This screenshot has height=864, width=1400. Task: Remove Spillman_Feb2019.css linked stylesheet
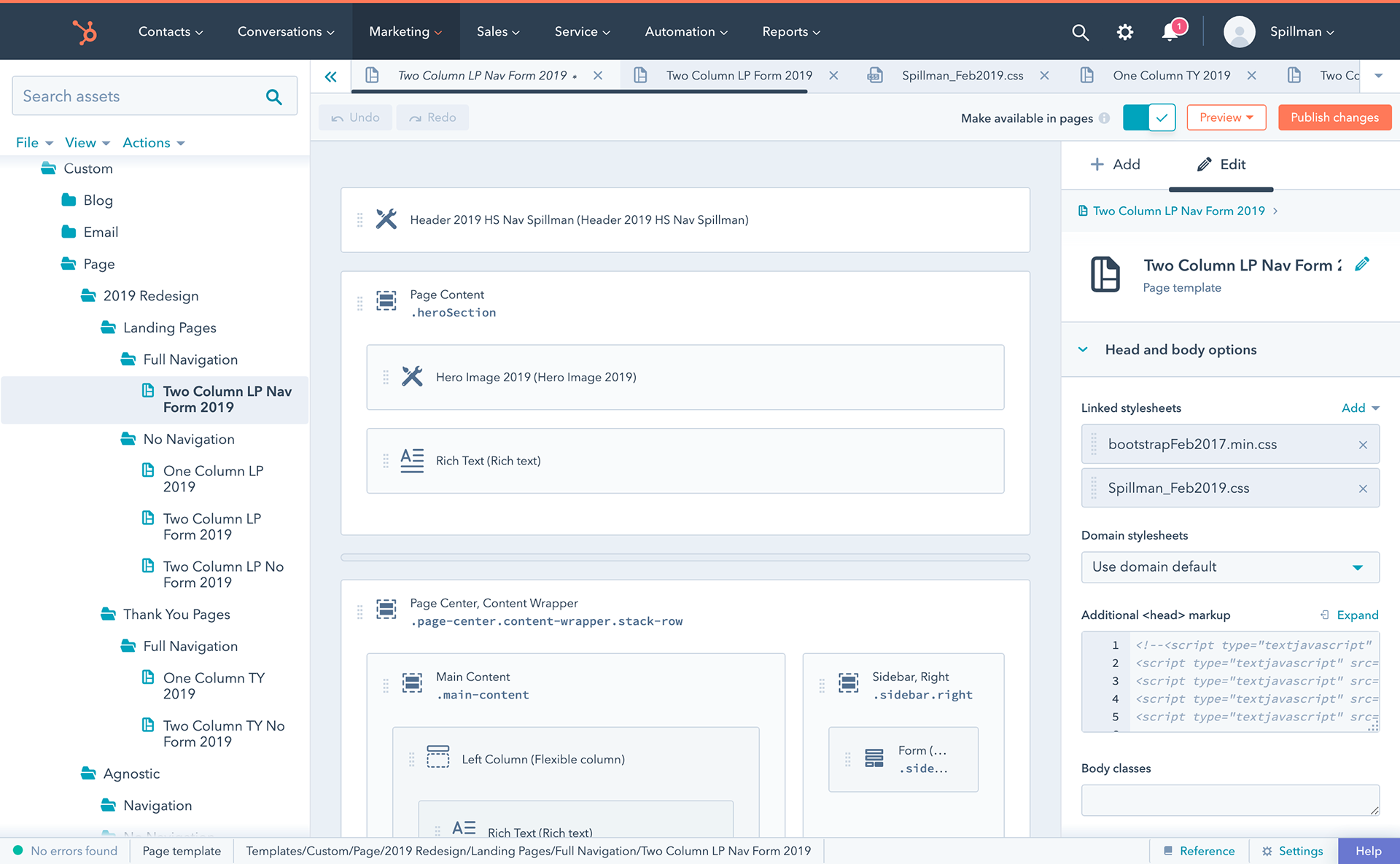coord(1363,489)
